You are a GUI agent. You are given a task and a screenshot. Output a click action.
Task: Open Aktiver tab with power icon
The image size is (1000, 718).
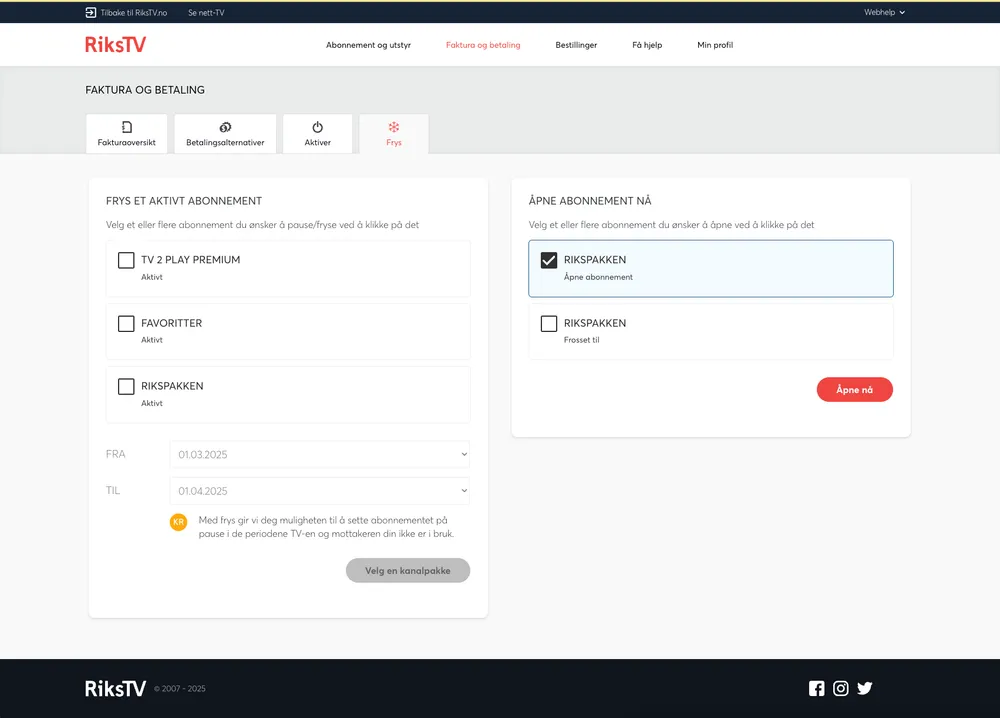317,134
